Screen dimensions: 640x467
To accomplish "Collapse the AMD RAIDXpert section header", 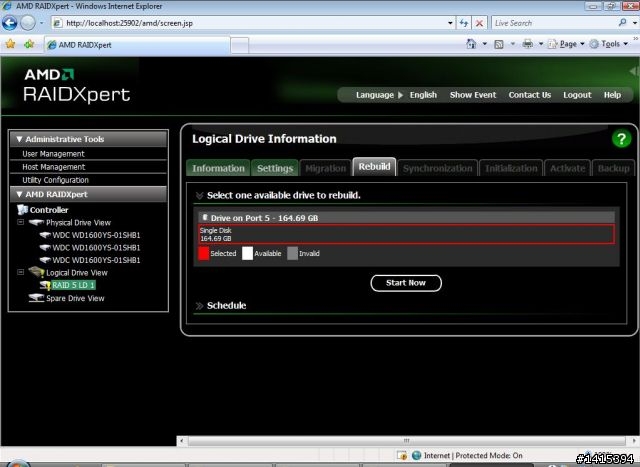I will coord(19,194).
